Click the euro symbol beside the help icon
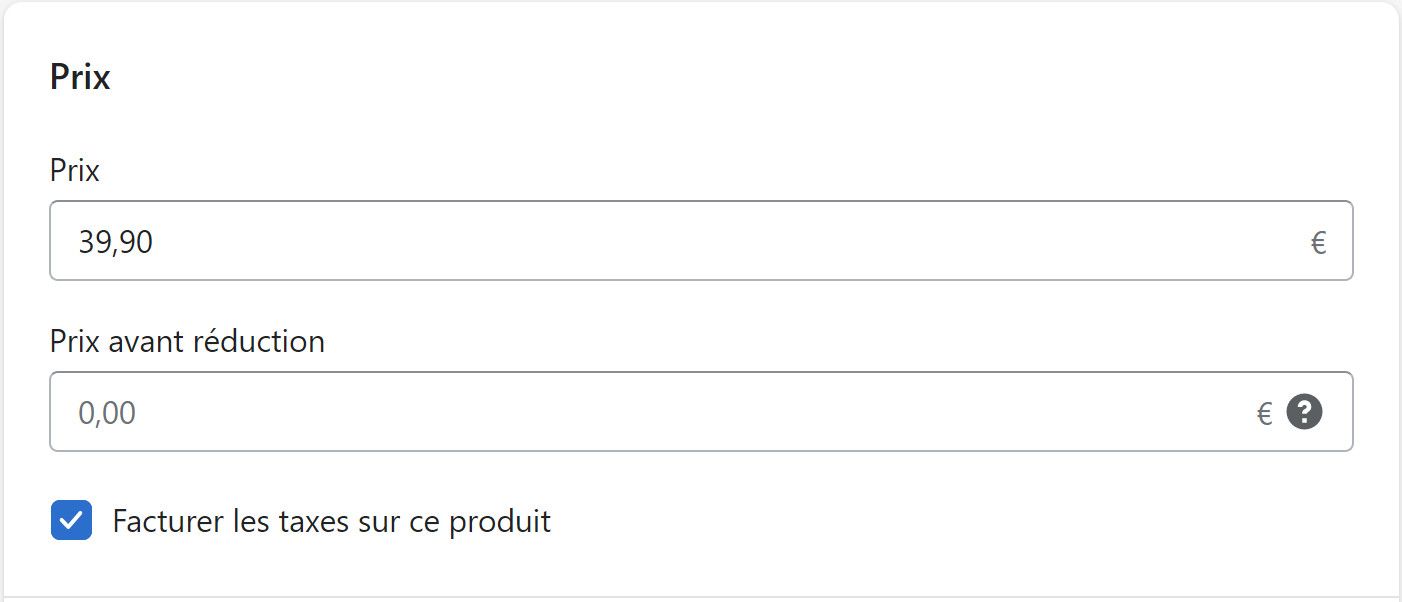The height and width of the screenshot is (602, 1402). tap(1264, 413)
